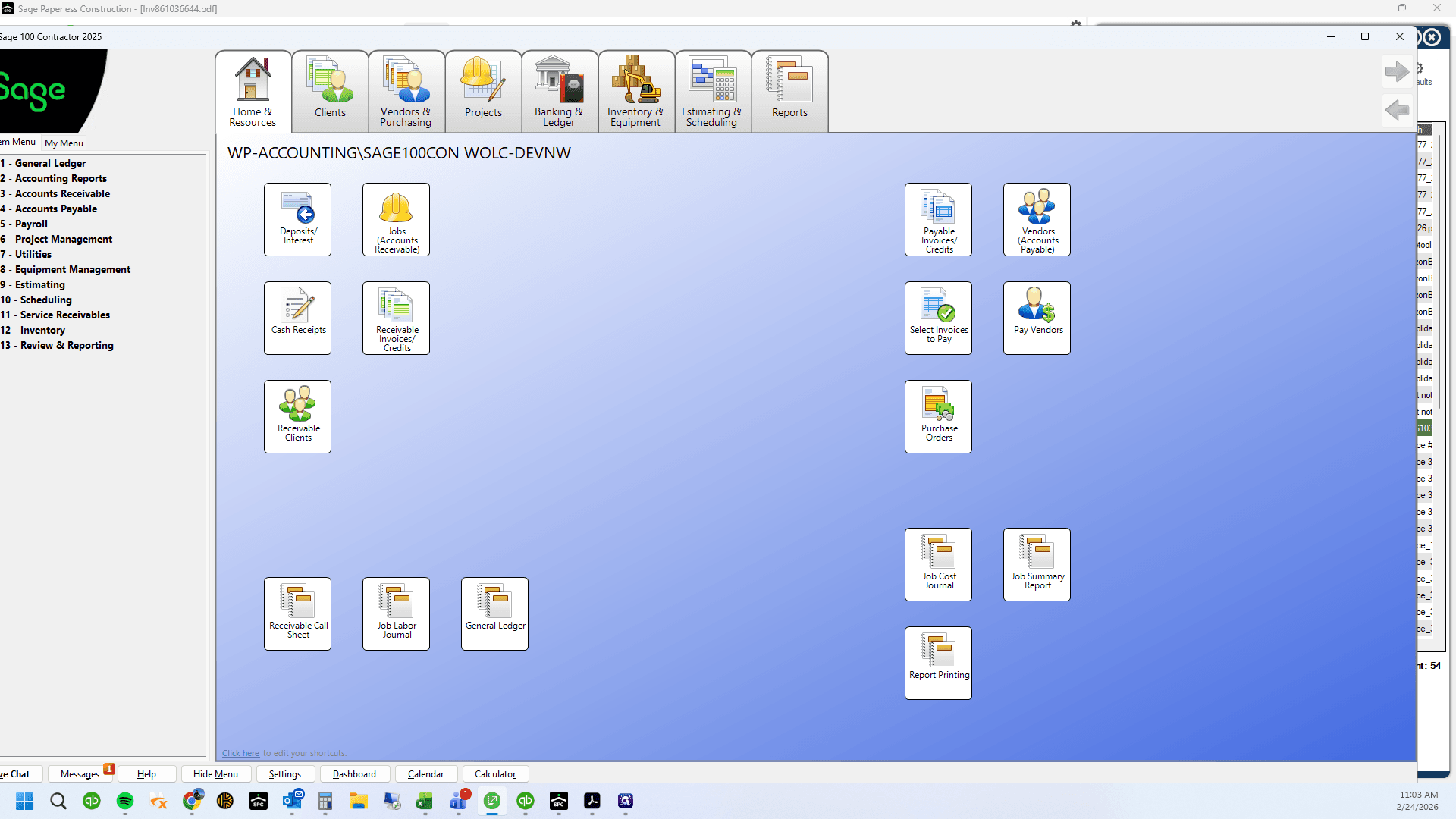Expand 3 - Accounts Receivable menu
This screenshot has width=1456, height=819.
click(x=55, y=193)
